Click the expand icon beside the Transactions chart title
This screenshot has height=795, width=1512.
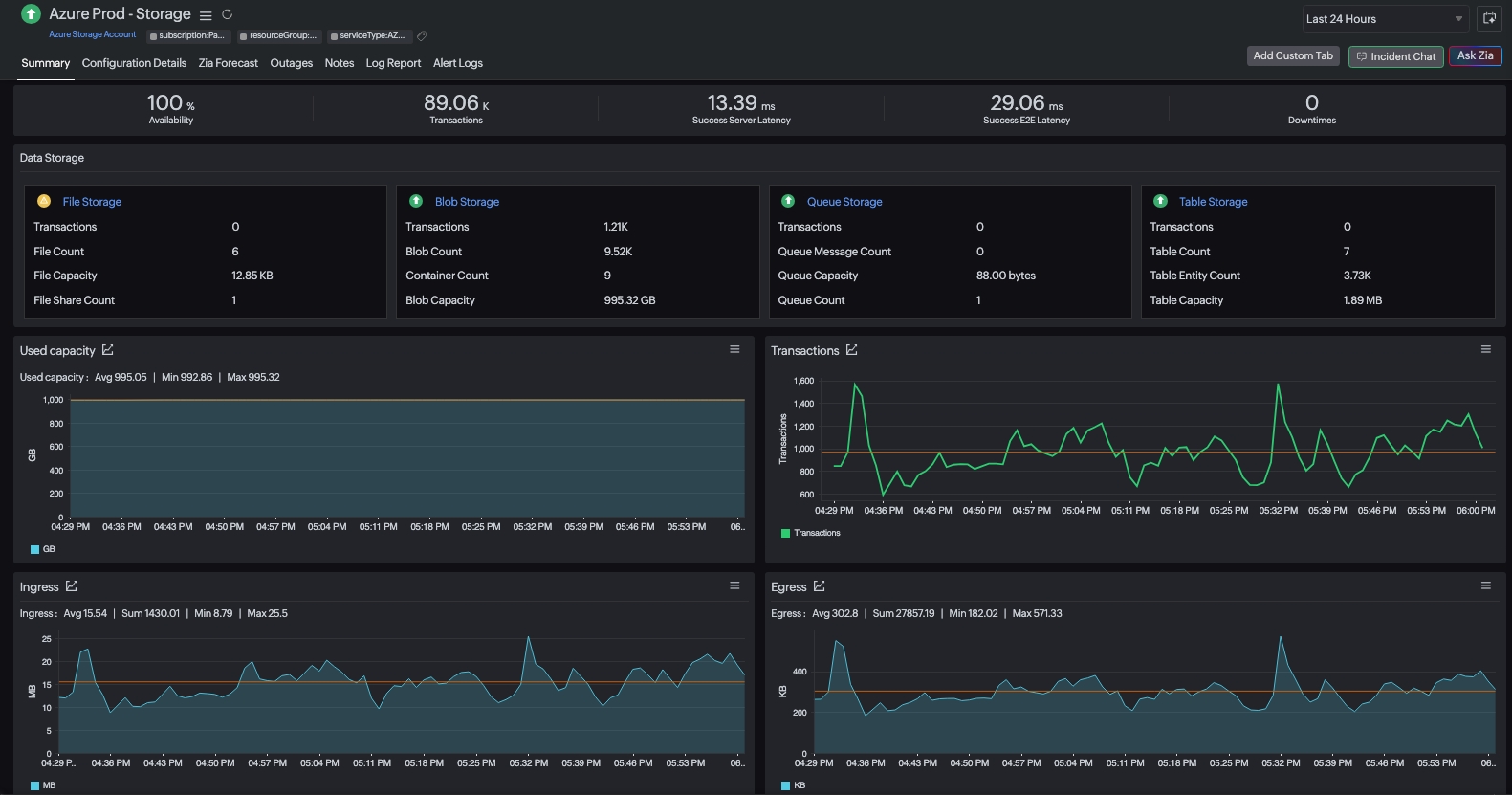click(x=852, y=350)
